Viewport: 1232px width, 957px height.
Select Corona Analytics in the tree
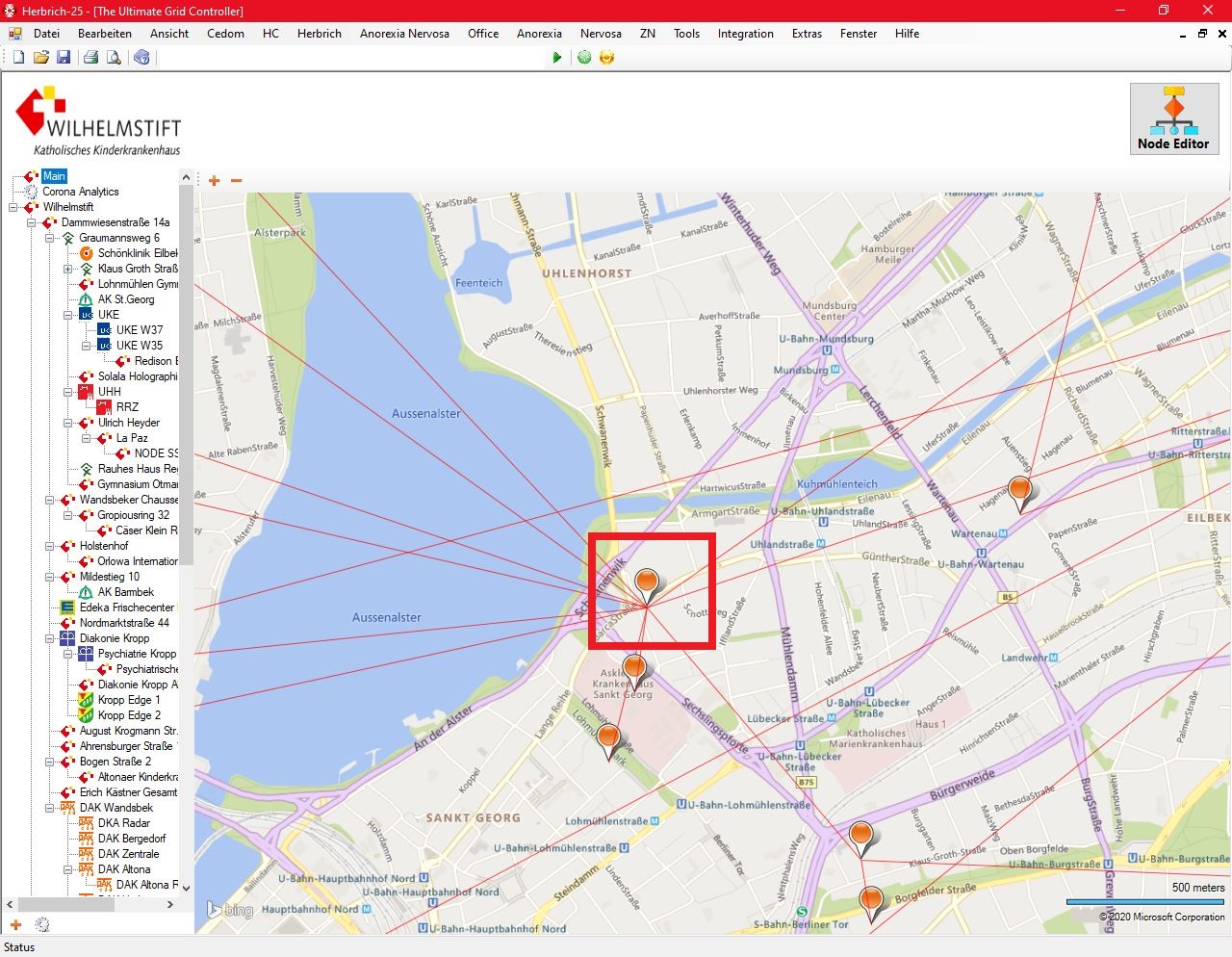pyautogui.click(x=80, y=192)
